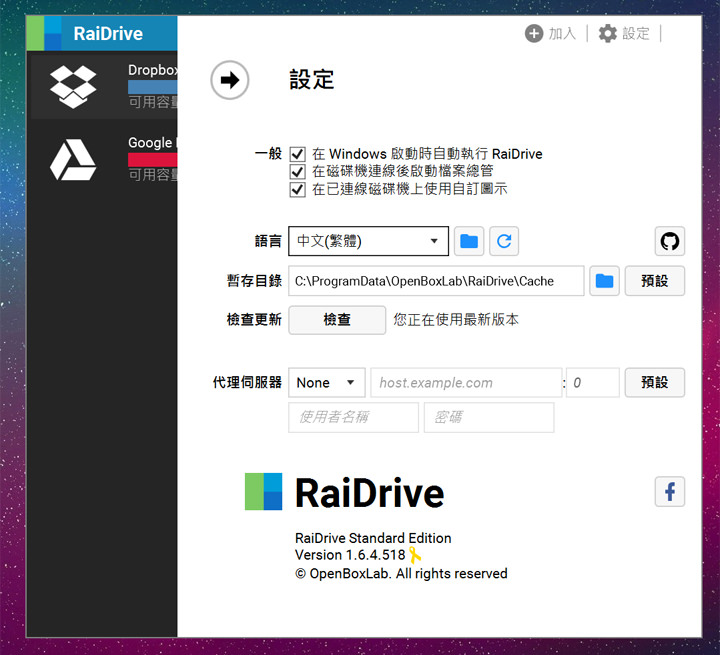Image resolution: width=720 pixels, height=655 pixels.
Task: Click the back arrow circle button
Action: click(x=230, y=80)
